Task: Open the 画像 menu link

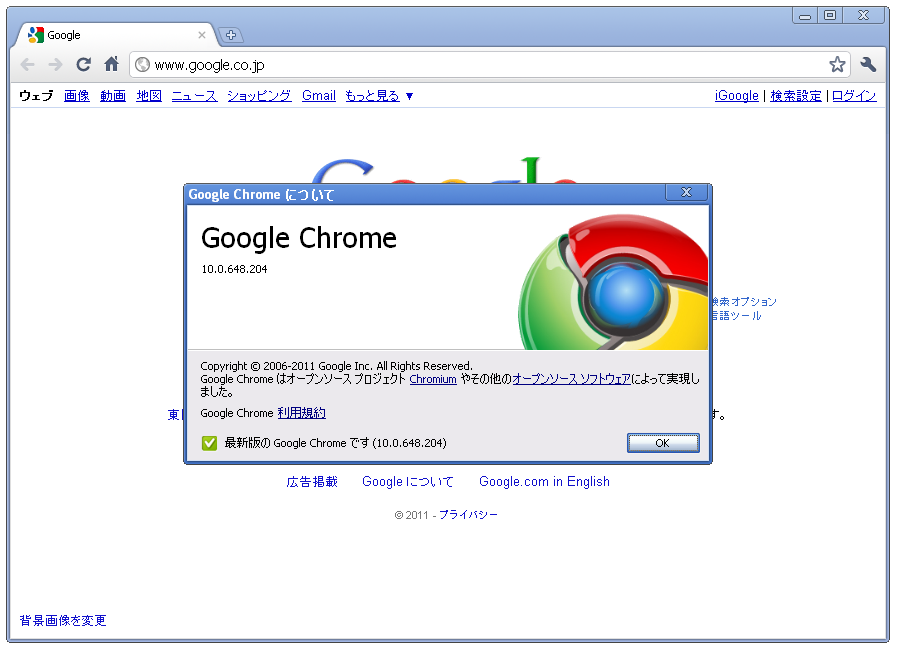Action: [x=77, y=96]
